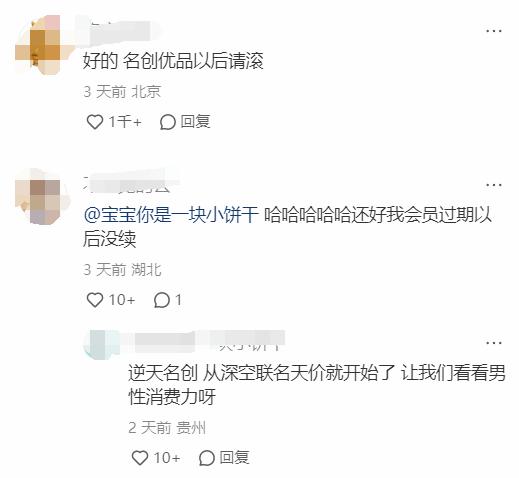Click 回复 text on the Guizhou reply

tap(234, 457)
